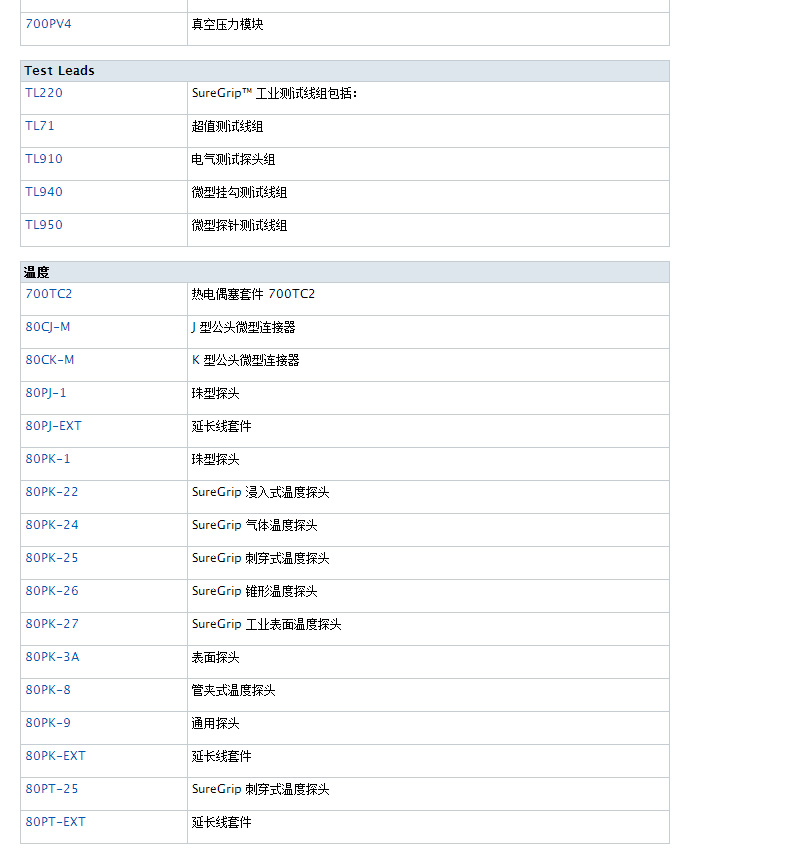This screenshot has height=860, width=790.
Task: Click the TL220 SureGrip test lead link
Action: pos(43,93)
